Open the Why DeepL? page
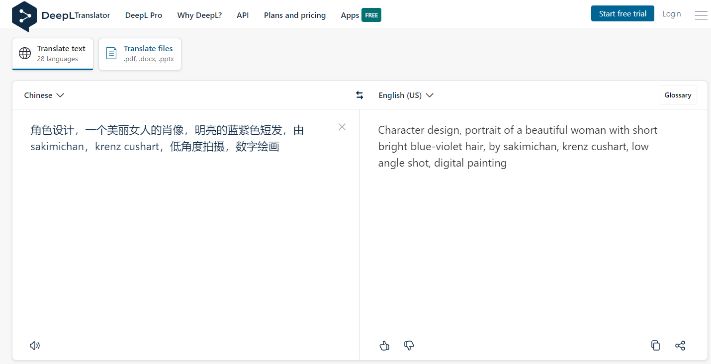The image size is (711, 364). coord(200,15)
